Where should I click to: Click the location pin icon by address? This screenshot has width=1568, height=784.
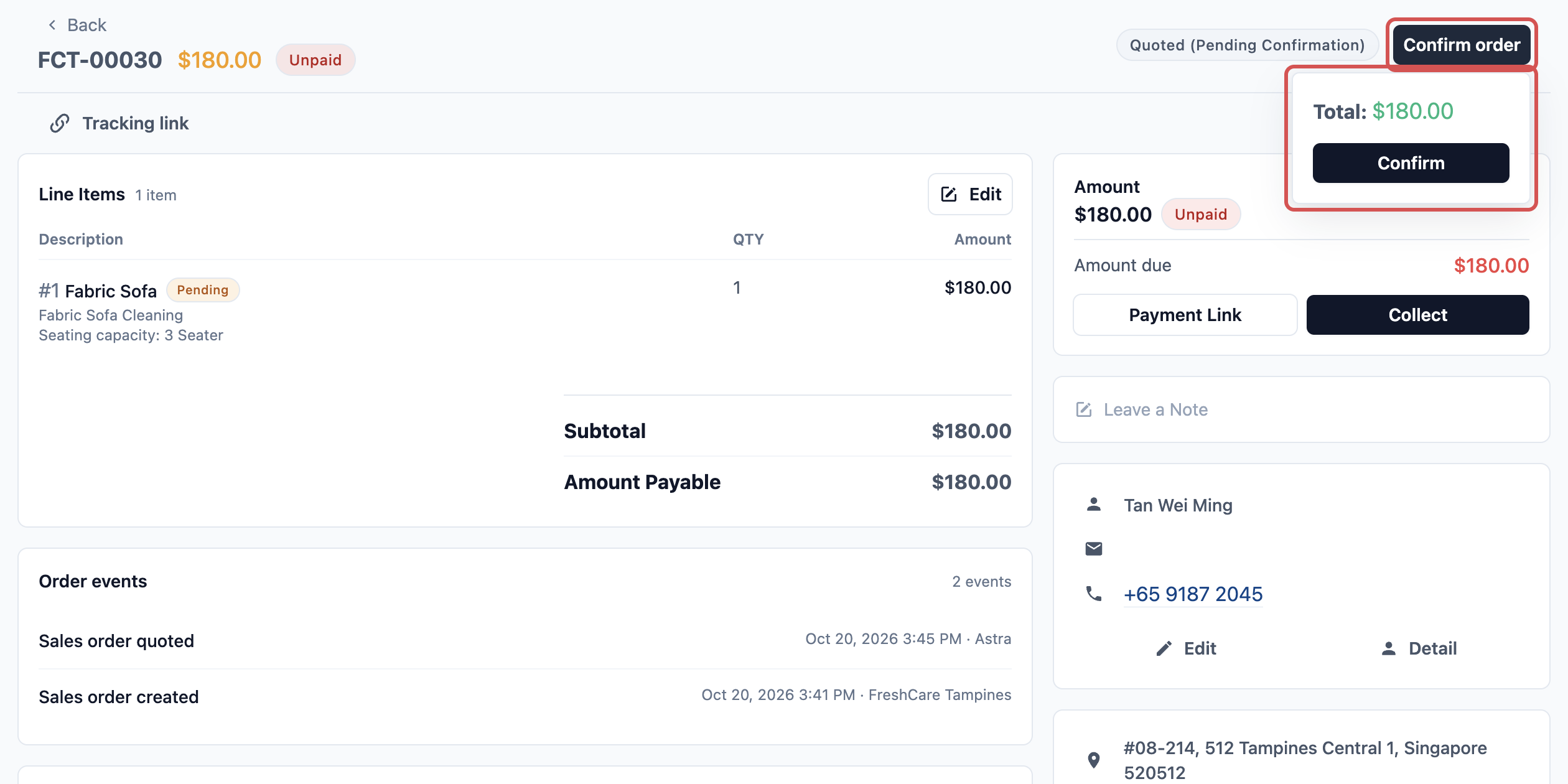click(1094, 760)
